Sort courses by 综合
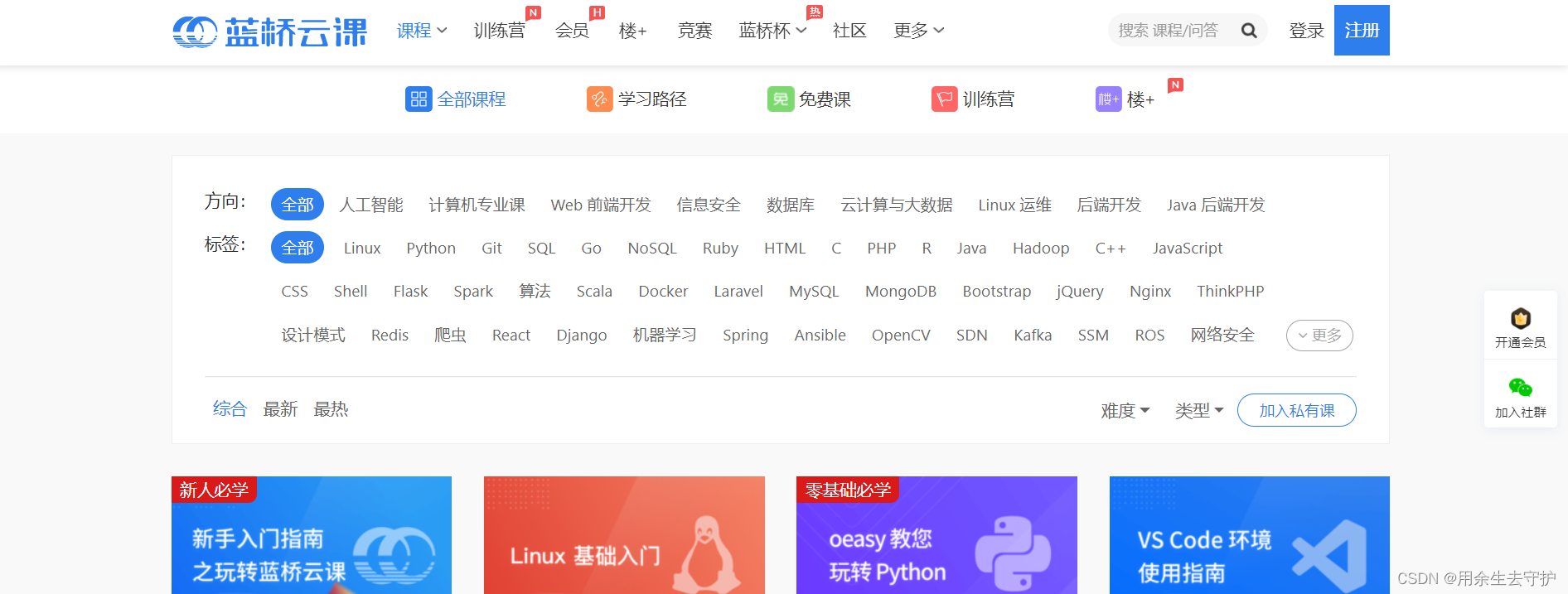1568x594 pixels. click(230, 409)
